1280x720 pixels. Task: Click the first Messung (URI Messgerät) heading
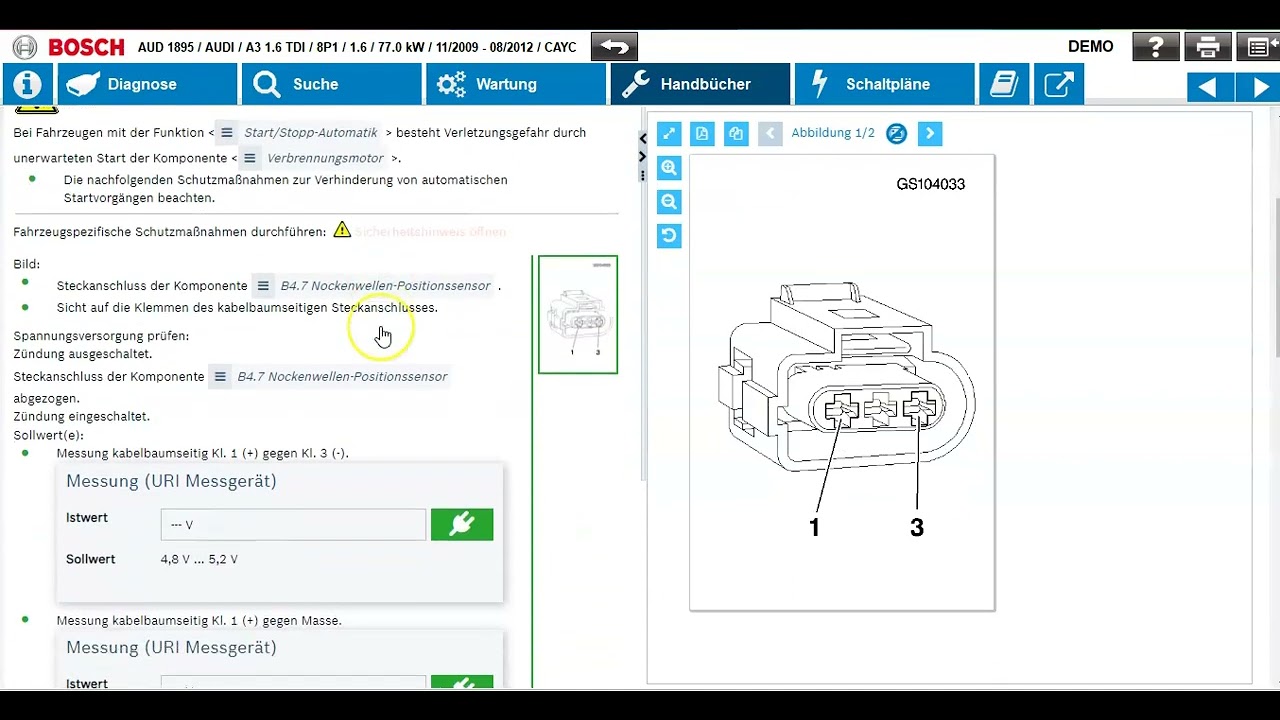pyautogui.click(x=171, y=481)
